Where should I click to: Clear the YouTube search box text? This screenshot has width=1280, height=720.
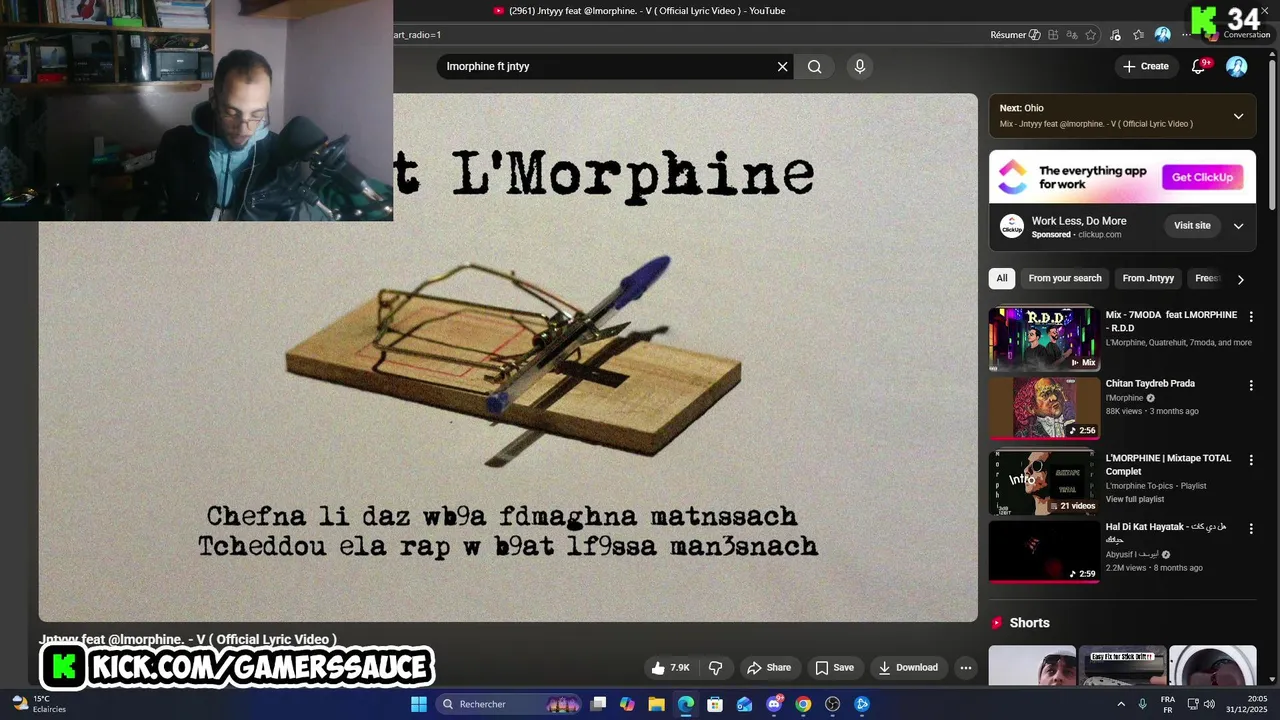[x=782, y=67]
